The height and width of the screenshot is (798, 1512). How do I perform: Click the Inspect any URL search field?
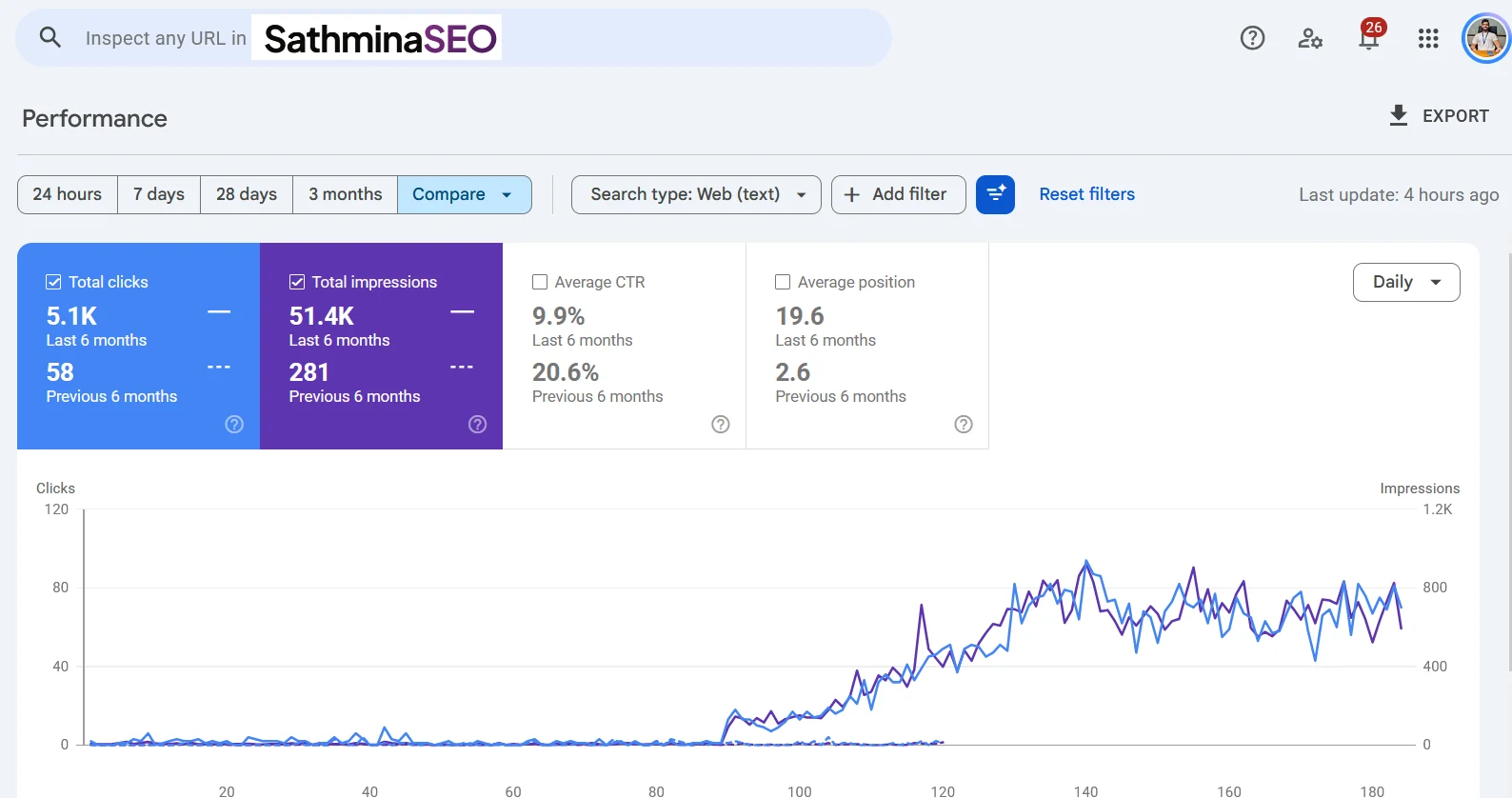pyautogui.click(x=453, y=38)
